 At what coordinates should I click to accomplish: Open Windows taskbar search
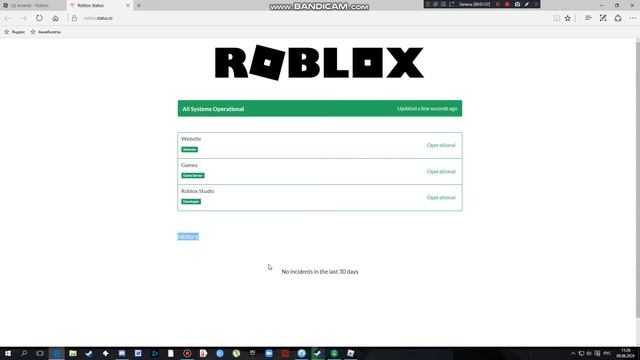point(24,353)
